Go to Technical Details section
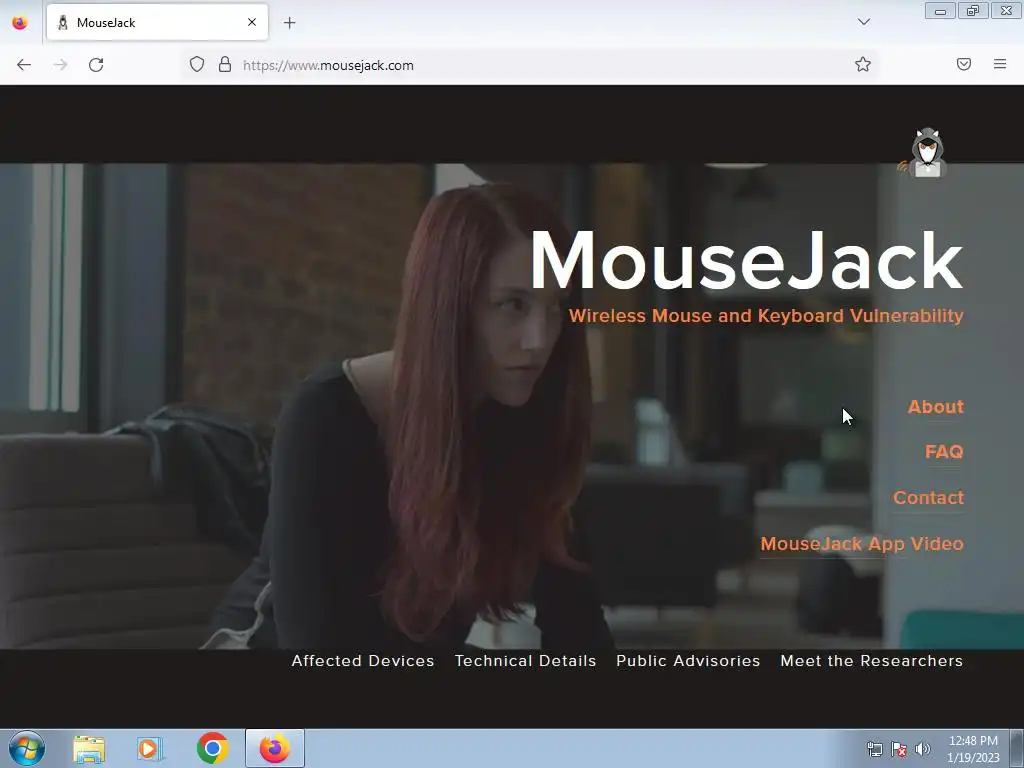The width and height of the screenshot is (1024, 768). coord(525,661)
